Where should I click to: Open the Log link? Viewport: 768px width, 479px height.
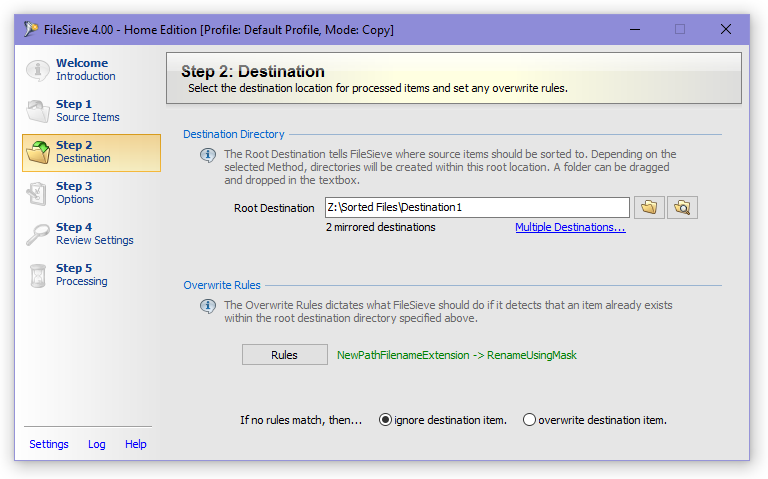[96, 444]
